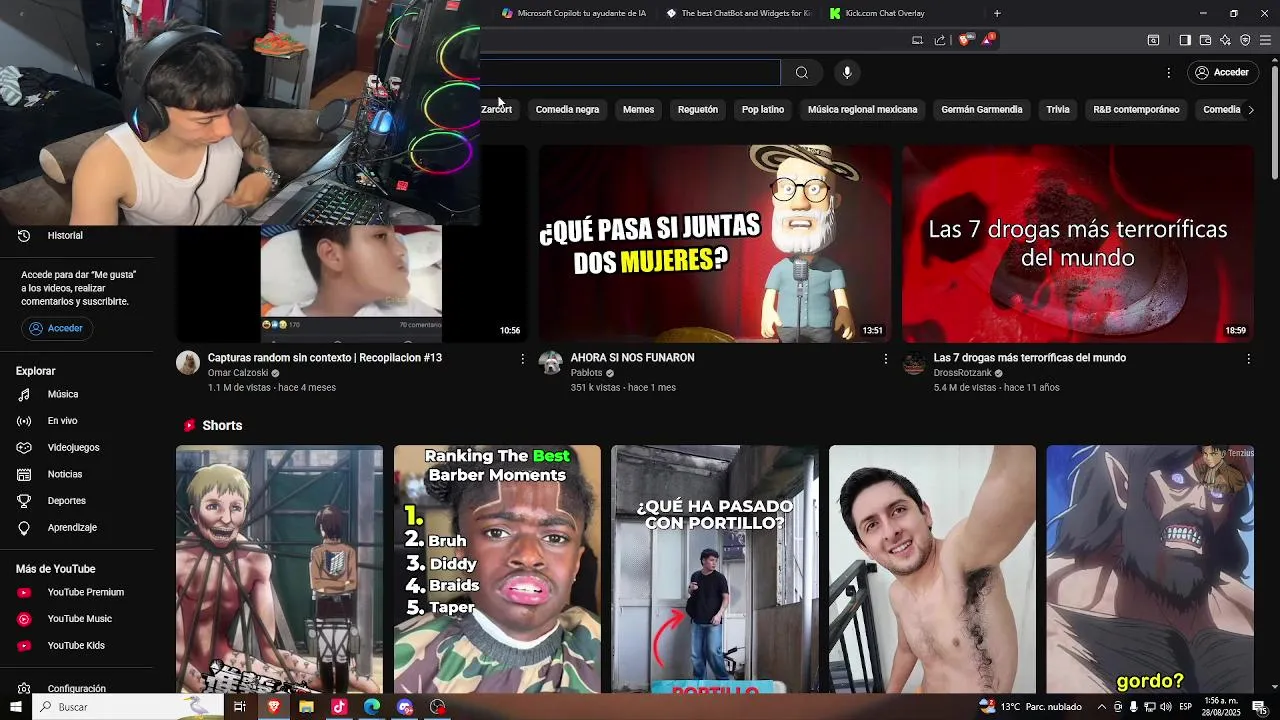This screenshot has width=1280, height=720.
Task: Open Pablots channel link
Action: coord(586,373)
